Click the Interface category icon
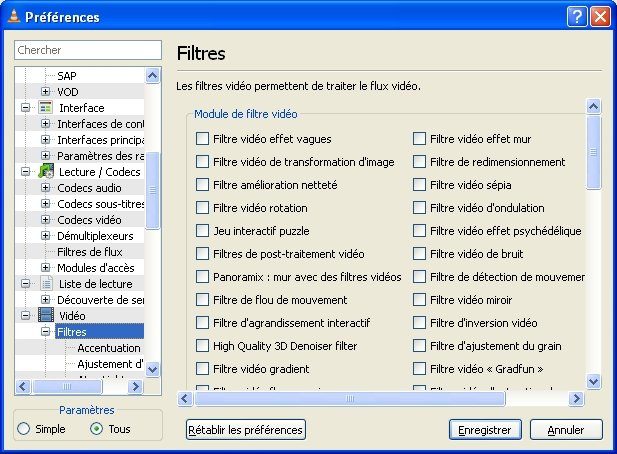Screen dimensions: 617x454 tap(46, 108)
